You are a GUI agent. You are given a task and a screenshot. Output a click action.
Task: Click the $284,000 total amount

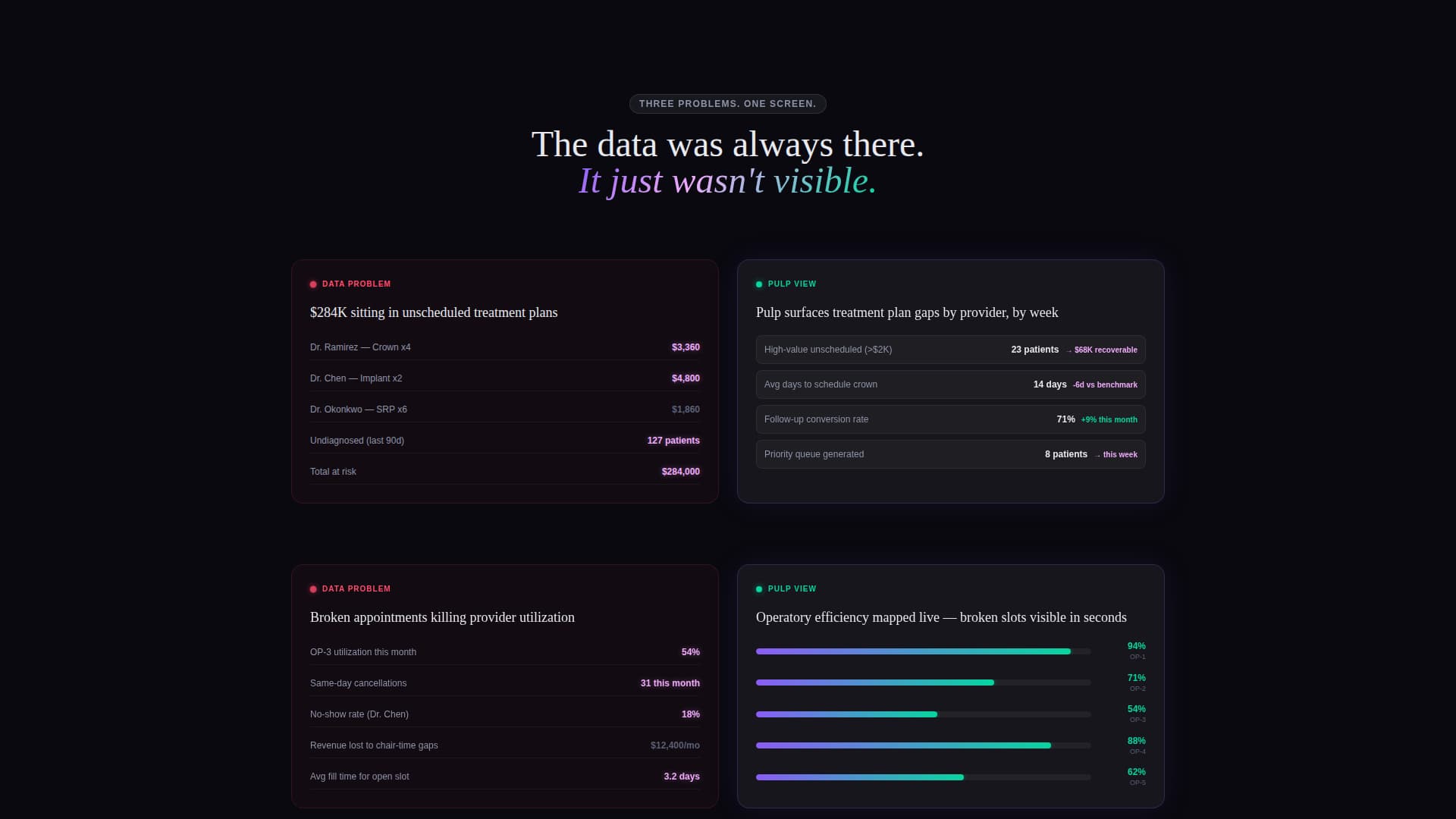(680, 472)
